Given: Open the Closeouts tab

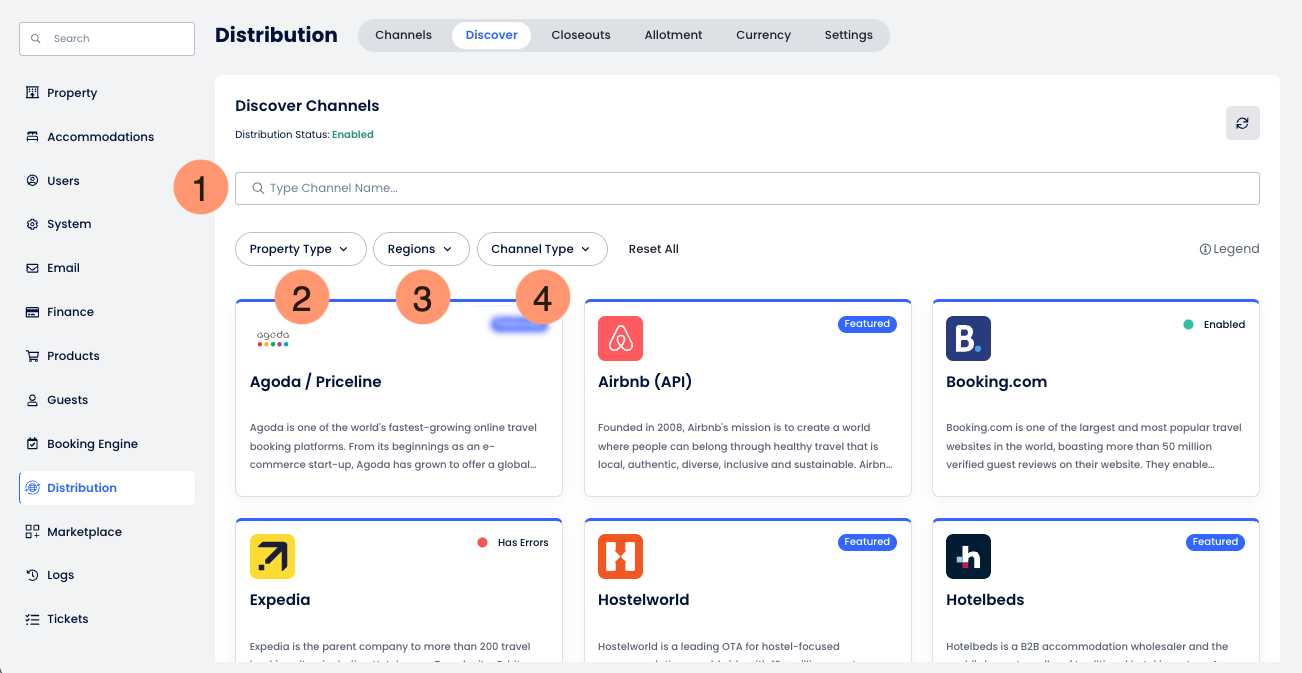Looking at the screenshot, I should [581, 35].
